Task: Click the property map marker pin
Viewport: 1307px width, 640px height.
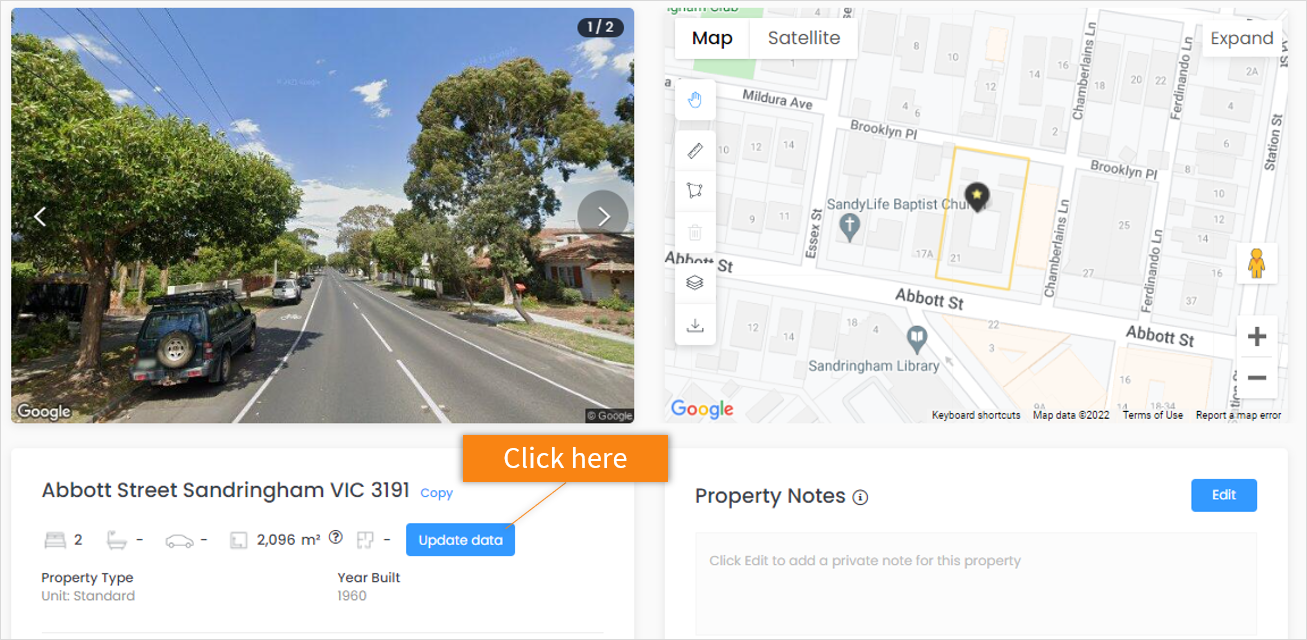Action: pos(976,196)
